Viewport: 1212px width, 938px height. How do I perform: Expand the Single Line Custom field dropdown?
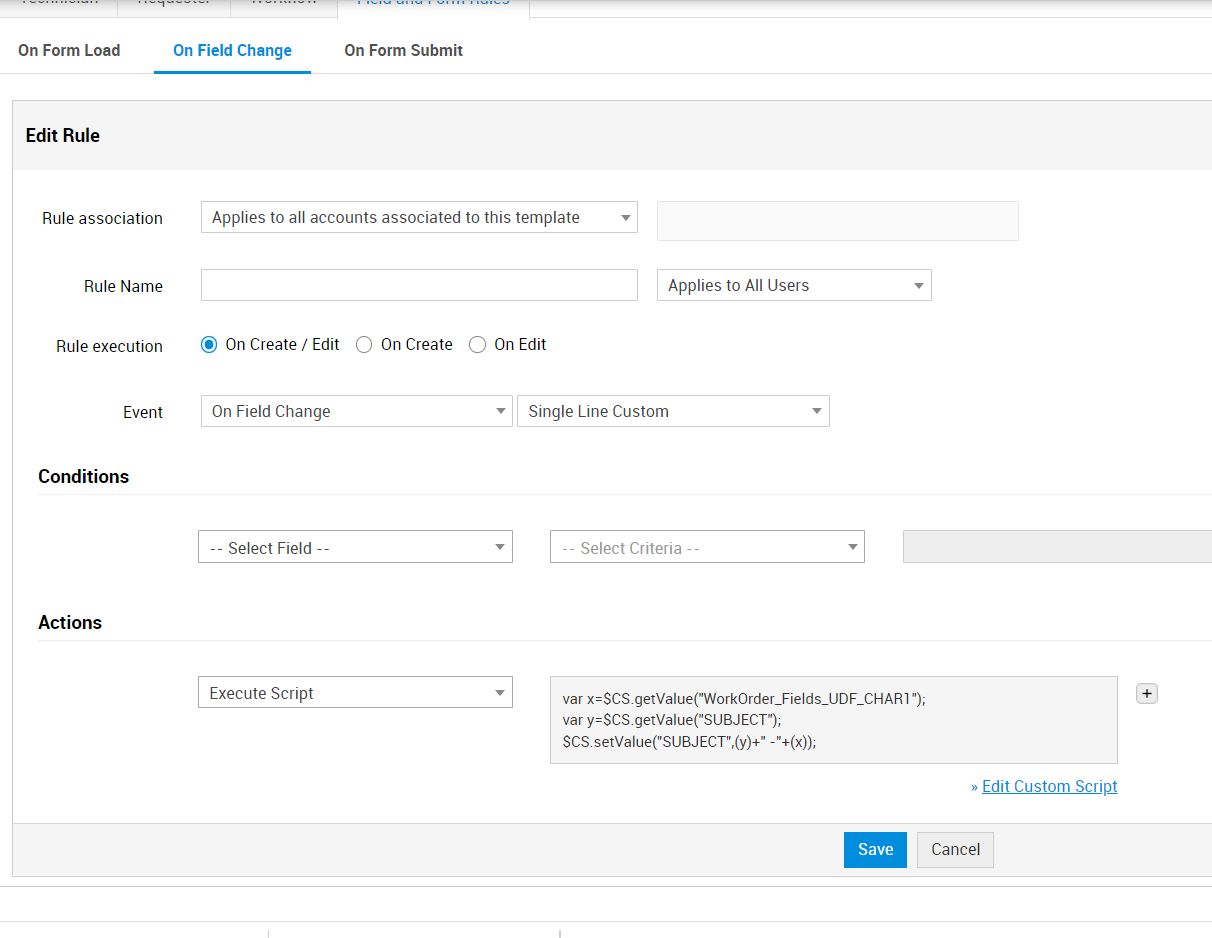[673, 412]
